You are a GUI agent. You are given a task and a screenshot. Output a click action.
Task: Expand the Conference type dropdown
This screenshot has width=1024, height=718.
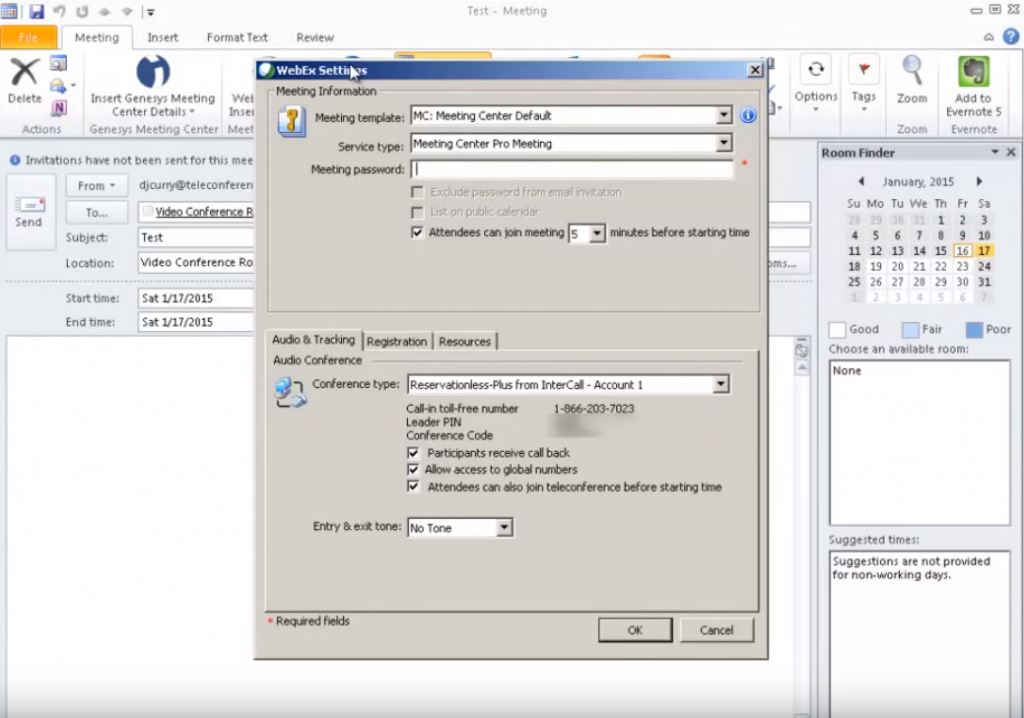[x=720, y=385]
